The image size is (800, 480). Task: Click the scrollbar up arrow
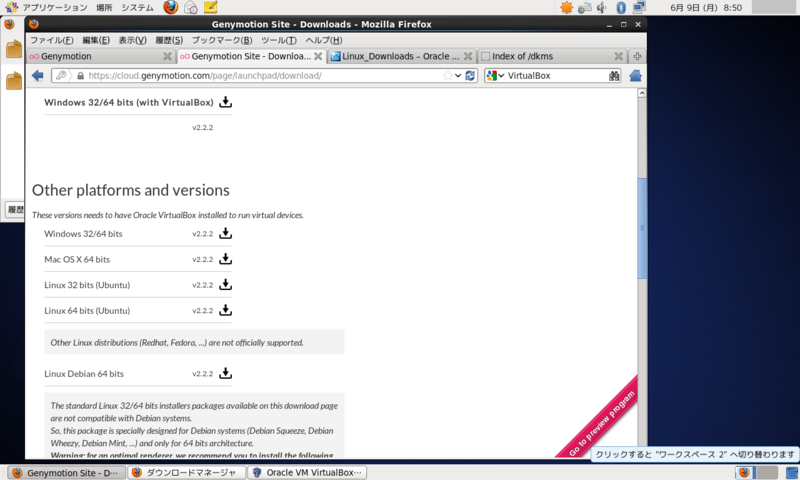point(642,93)
